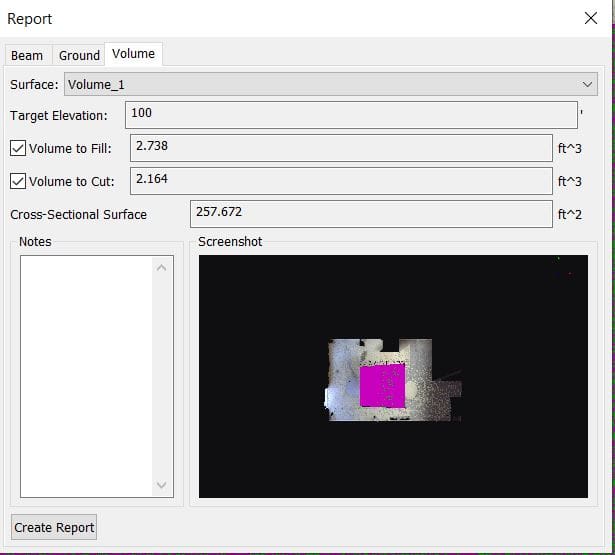Uncheck the Volume to Fill checkbox

(18, 148)
